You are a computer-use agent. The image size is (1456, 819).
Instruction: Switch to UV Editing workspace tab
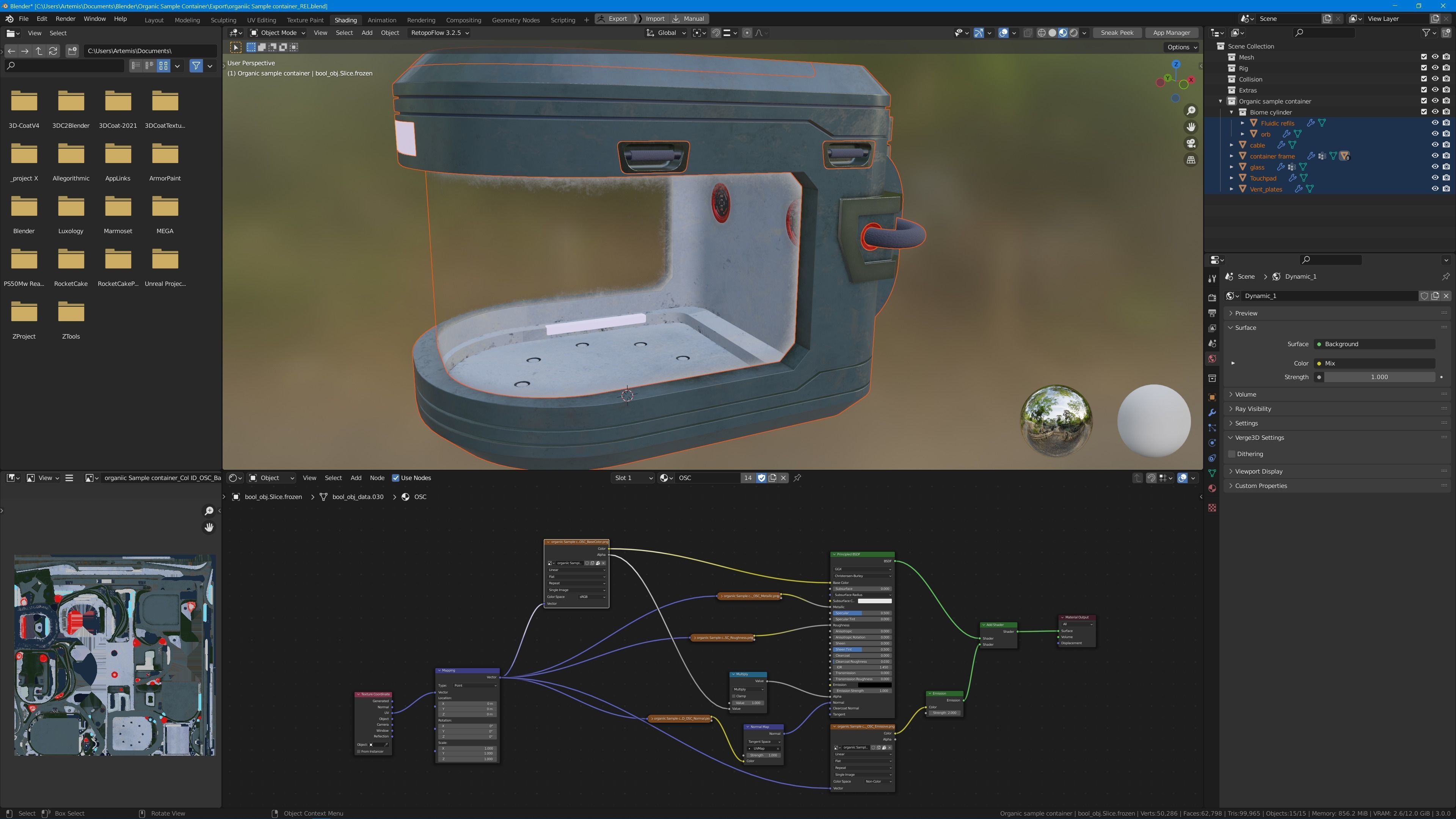261,20
